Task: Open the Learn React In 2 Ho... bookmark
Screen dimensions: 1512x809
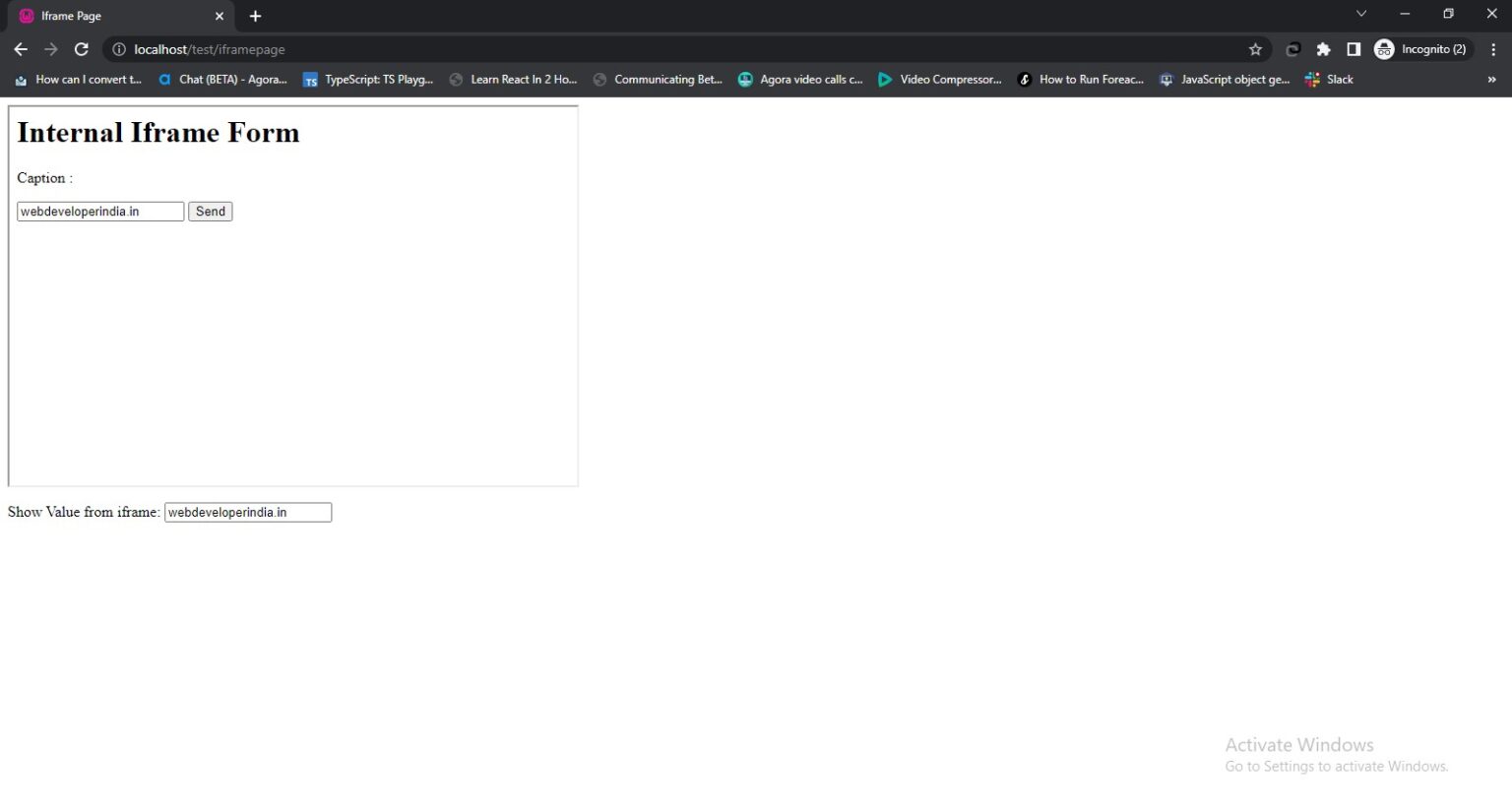Action: pos(513,80)
